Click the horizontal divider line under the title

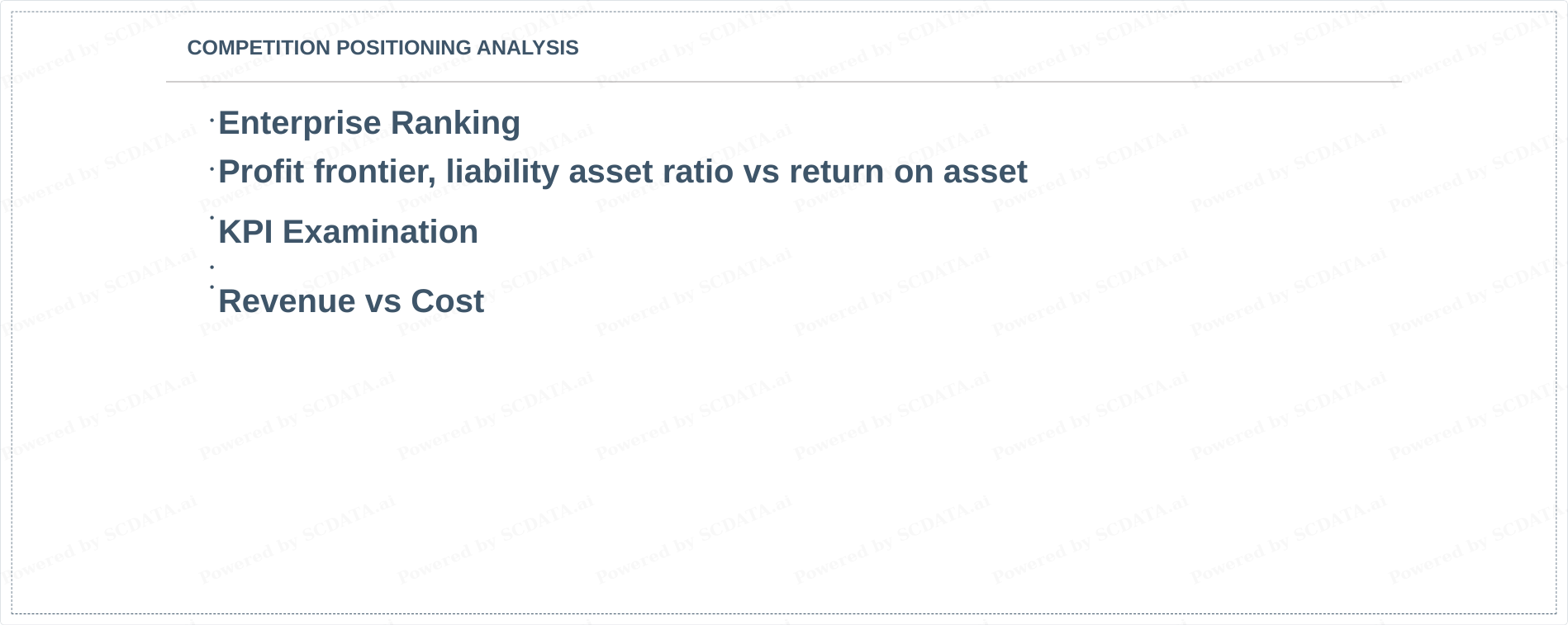(784, 82)
